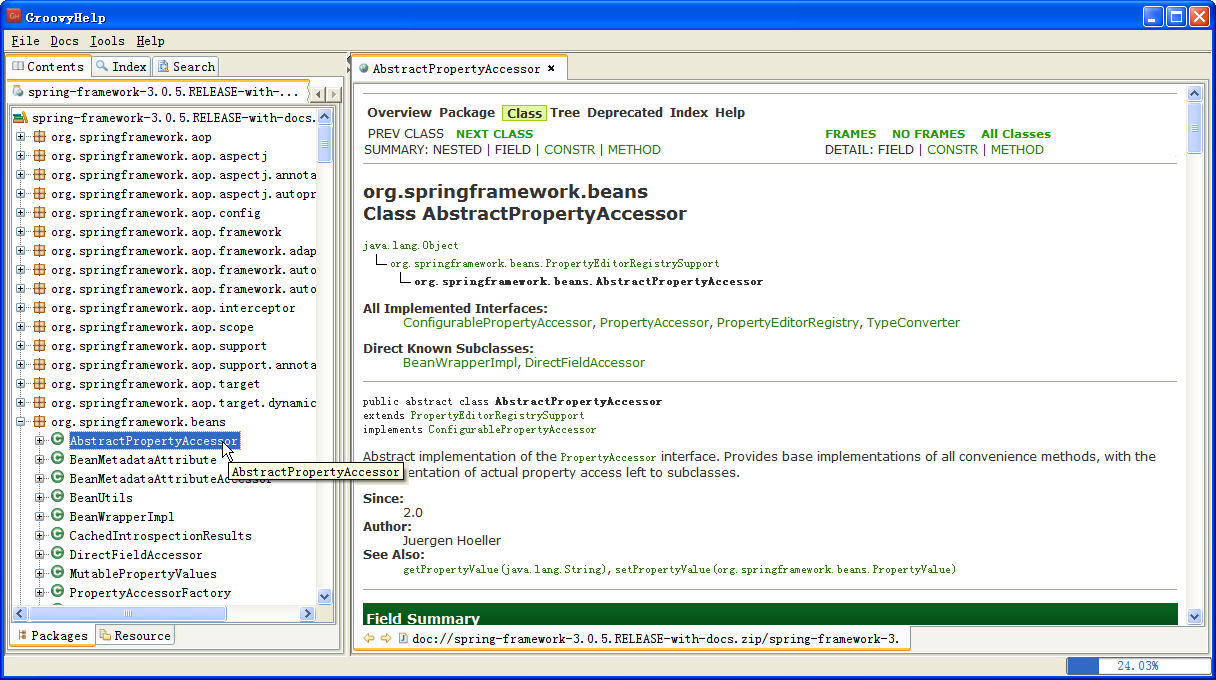
Task: Expand the org.springframework.aop.framework package node
Action: pos(21,232)
